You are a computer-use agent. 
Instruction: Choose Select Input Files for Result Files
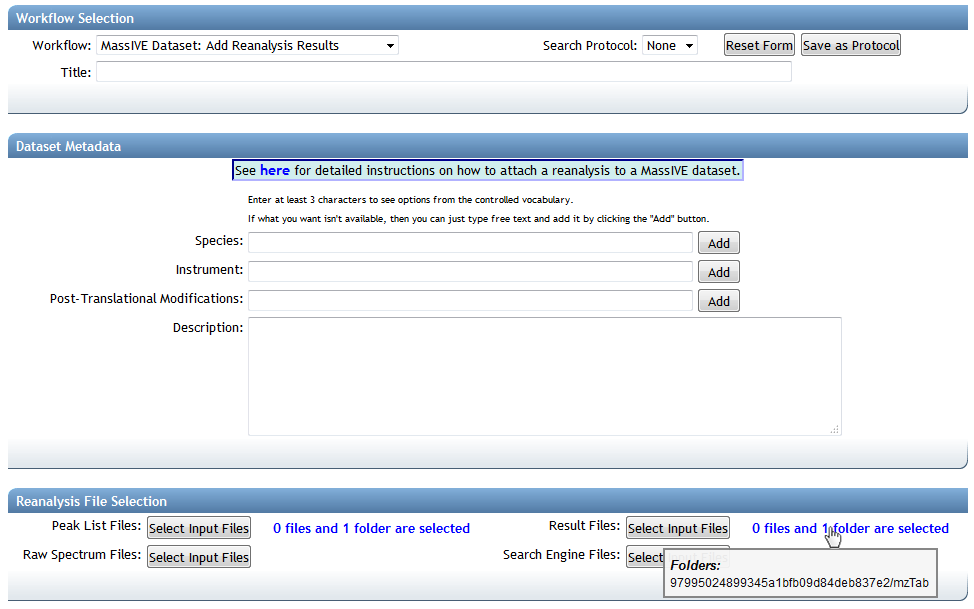click(677, 528)
